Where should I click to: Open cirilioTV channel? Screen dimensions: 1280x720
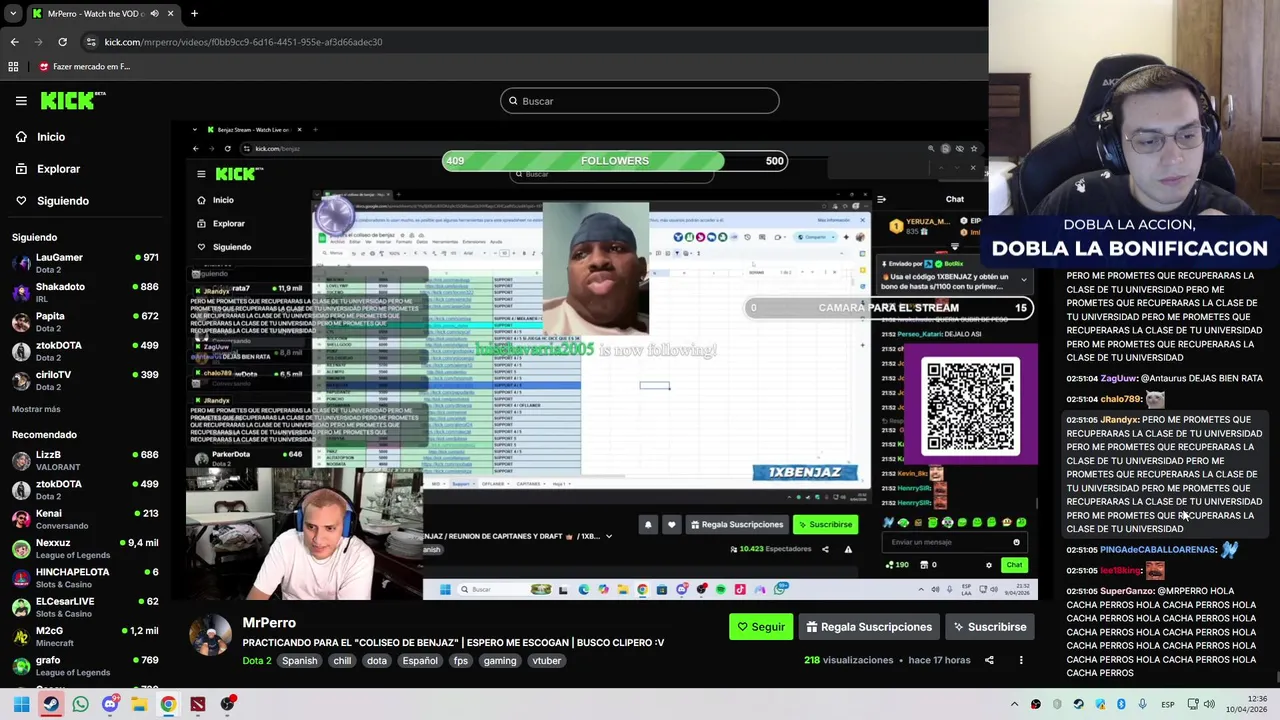(85, 380)
